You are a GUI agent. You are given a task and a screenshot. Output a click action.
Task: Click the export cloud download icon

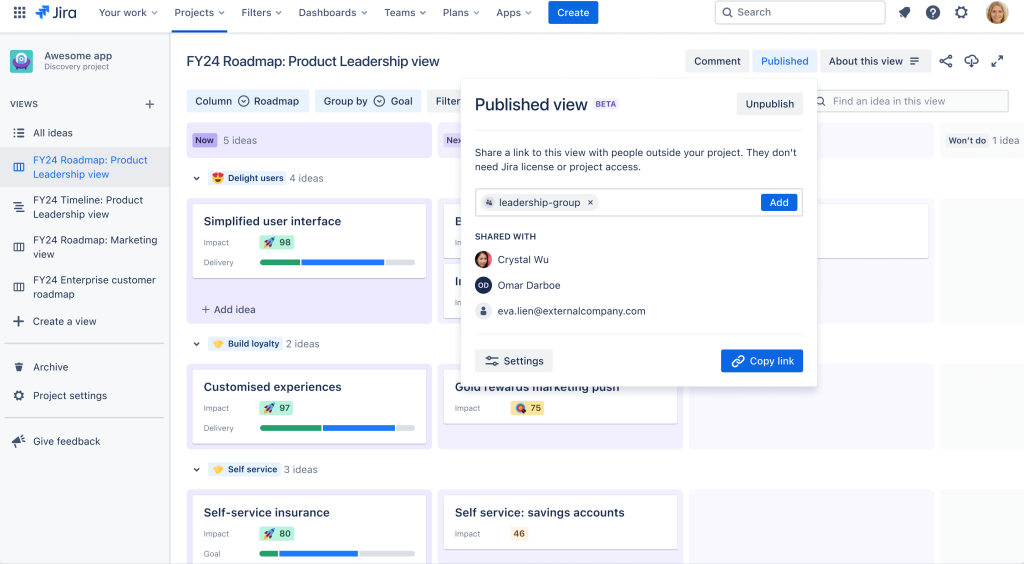pos(972,61)
